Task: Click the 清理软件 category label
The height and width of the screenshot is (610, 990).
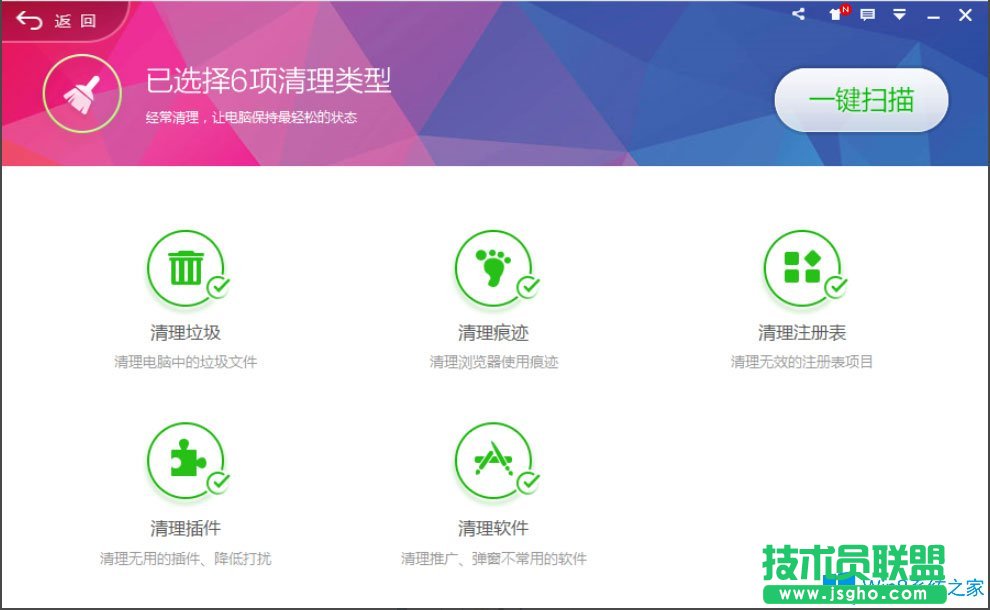Action: pyautogui.click(x=494, y=527)
